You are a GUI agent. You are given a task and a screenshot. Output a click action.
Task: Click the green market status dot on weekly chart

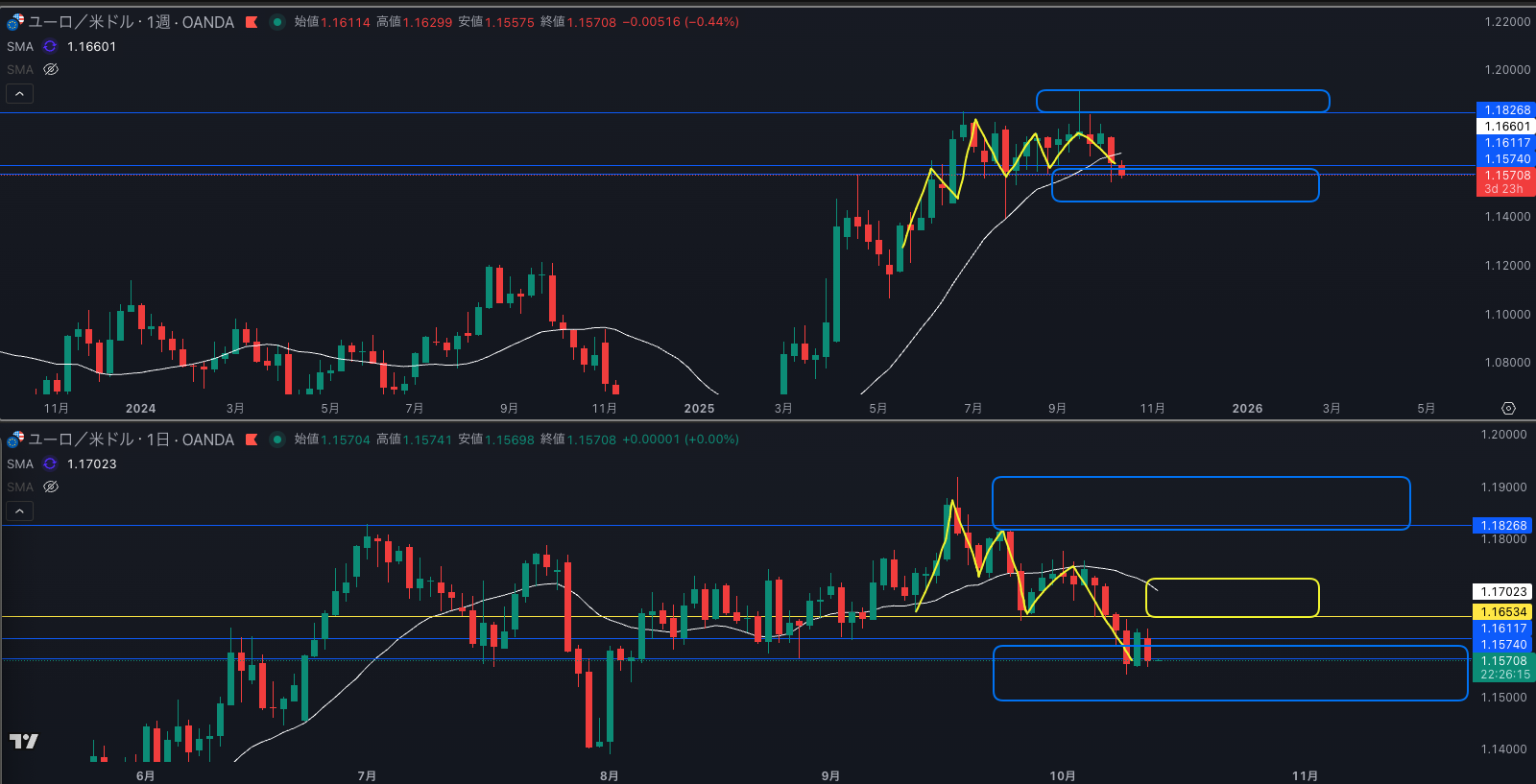[x=277, y=22]
